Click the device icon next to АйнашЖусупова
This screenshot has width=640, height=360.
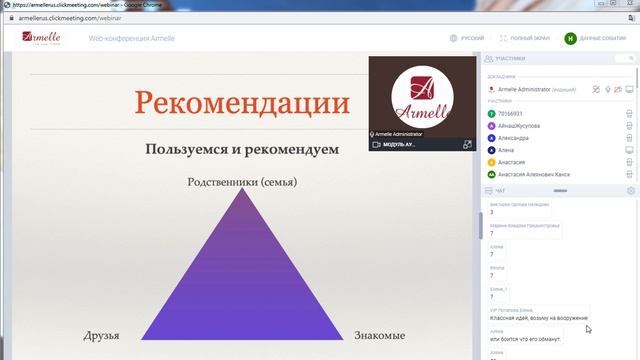coord(629,126)
